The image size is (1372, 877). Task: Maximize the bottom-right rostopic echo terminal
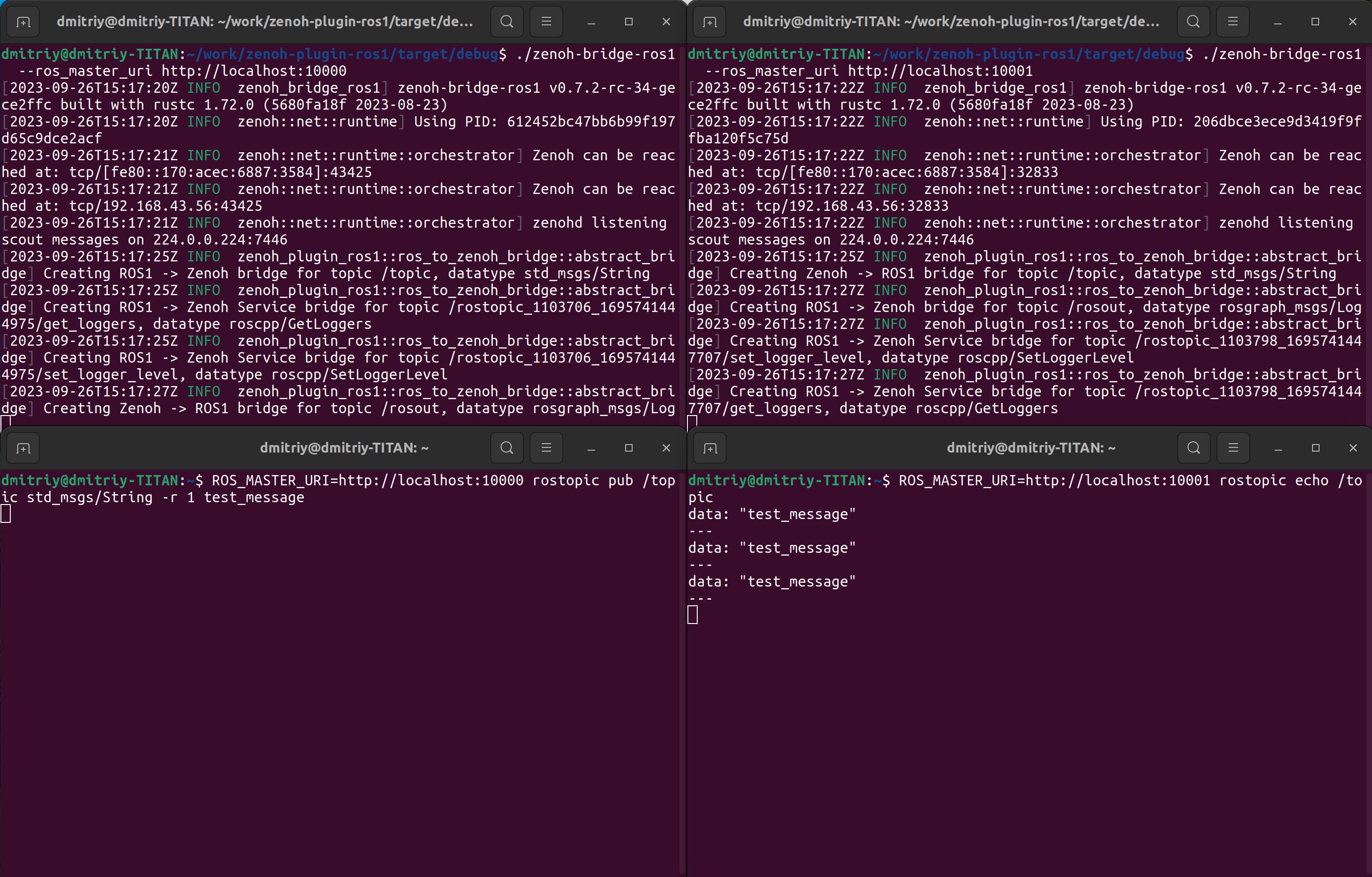tap(1316, 448)
